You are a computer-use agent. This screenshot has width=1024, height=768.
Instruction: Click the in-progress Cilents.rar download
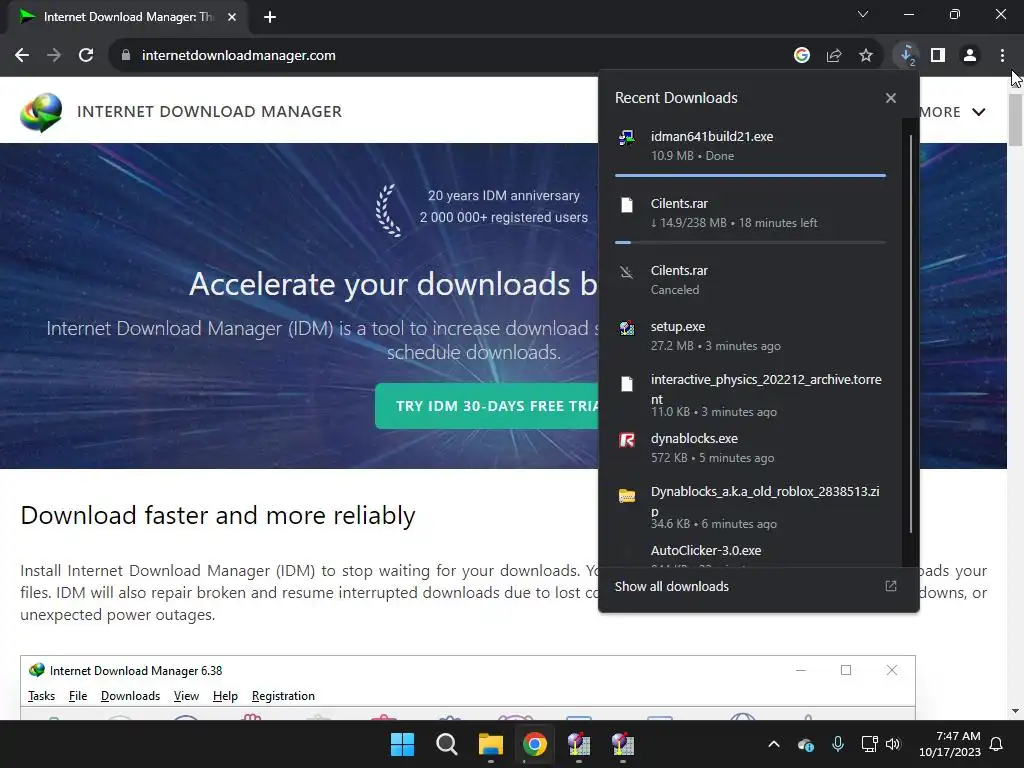(750, 213)
